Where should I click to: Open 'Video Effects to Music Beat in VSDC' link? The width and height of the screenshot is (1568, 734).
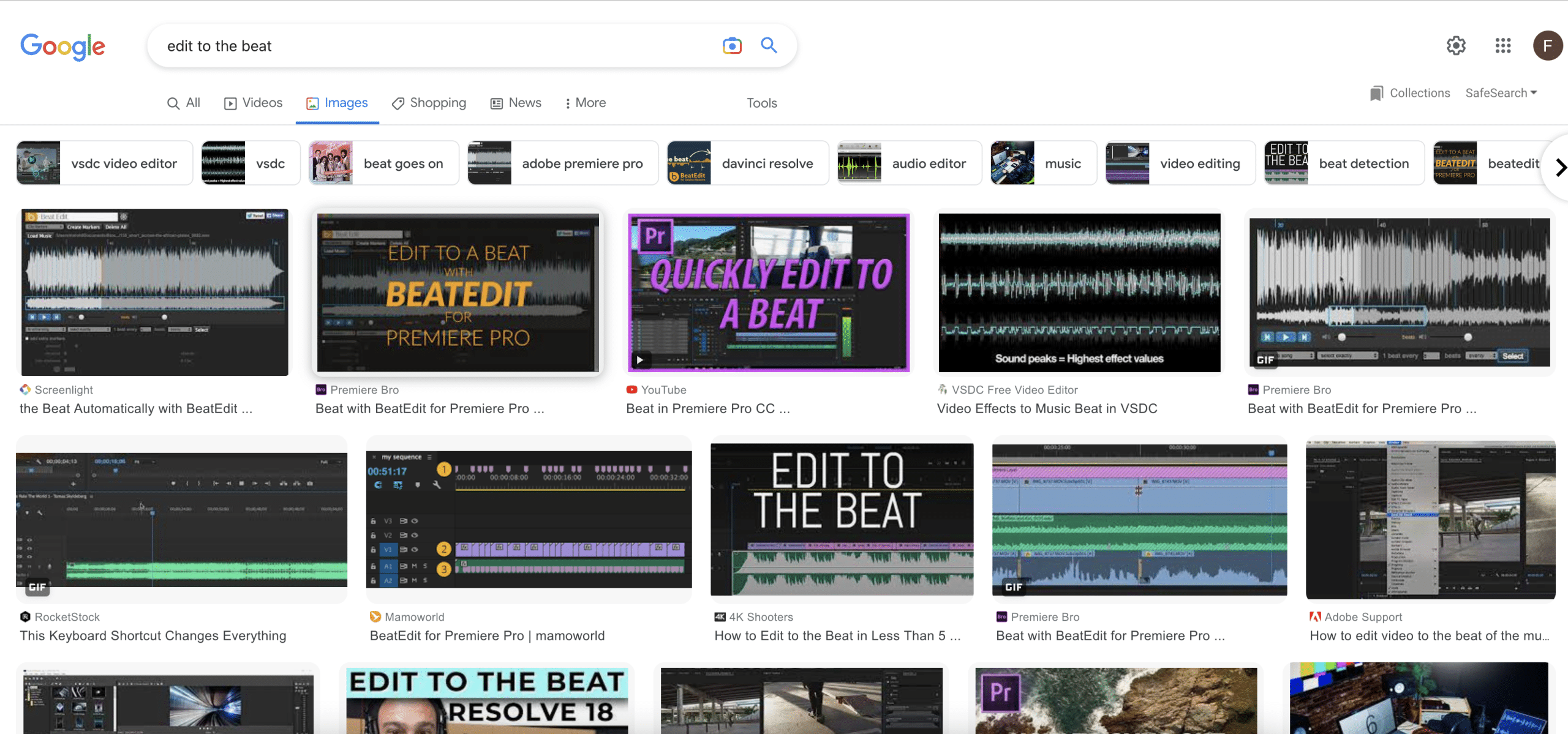pos(1047,408)
